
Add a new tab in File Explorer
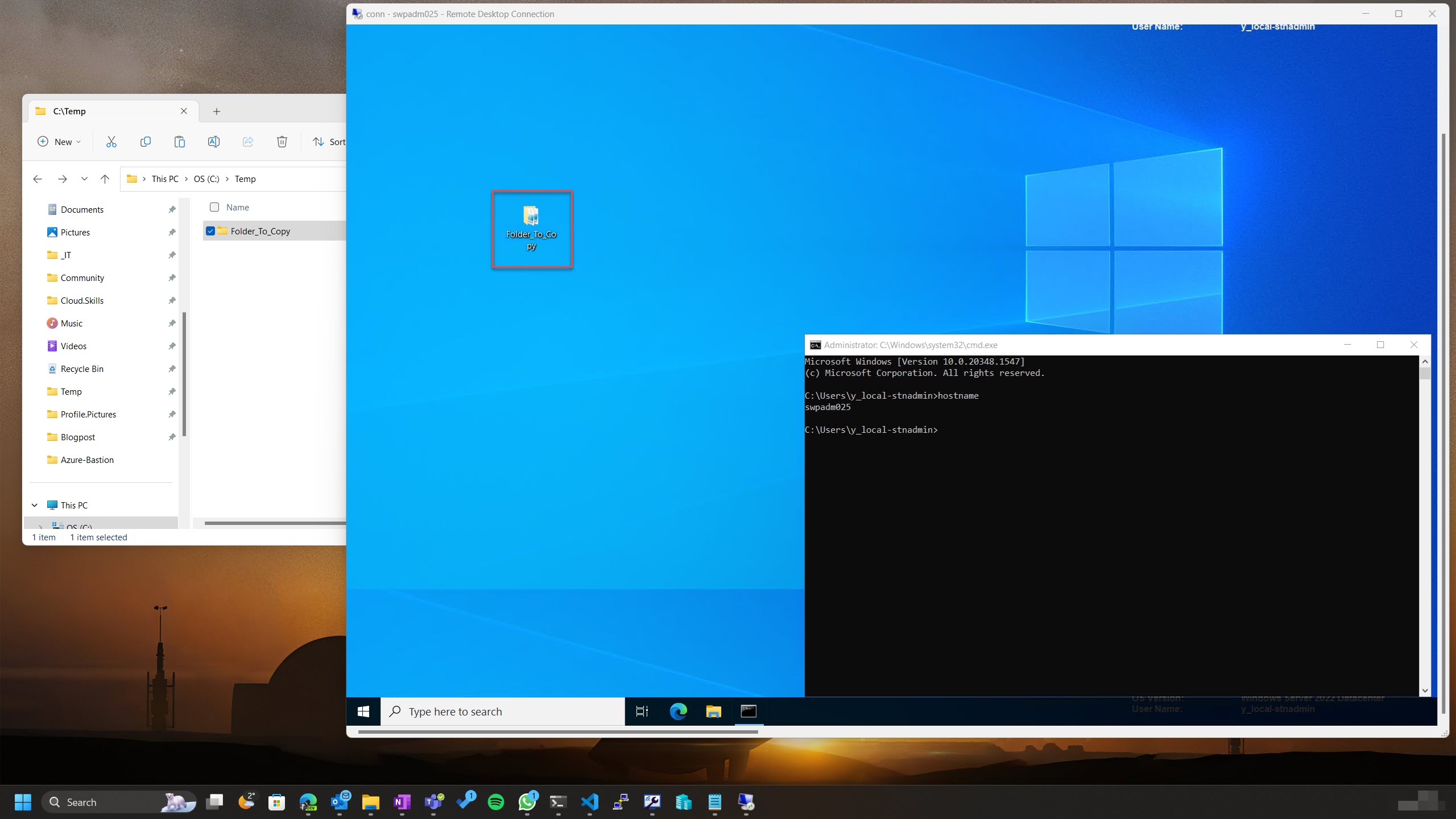(x=216, y=111)
